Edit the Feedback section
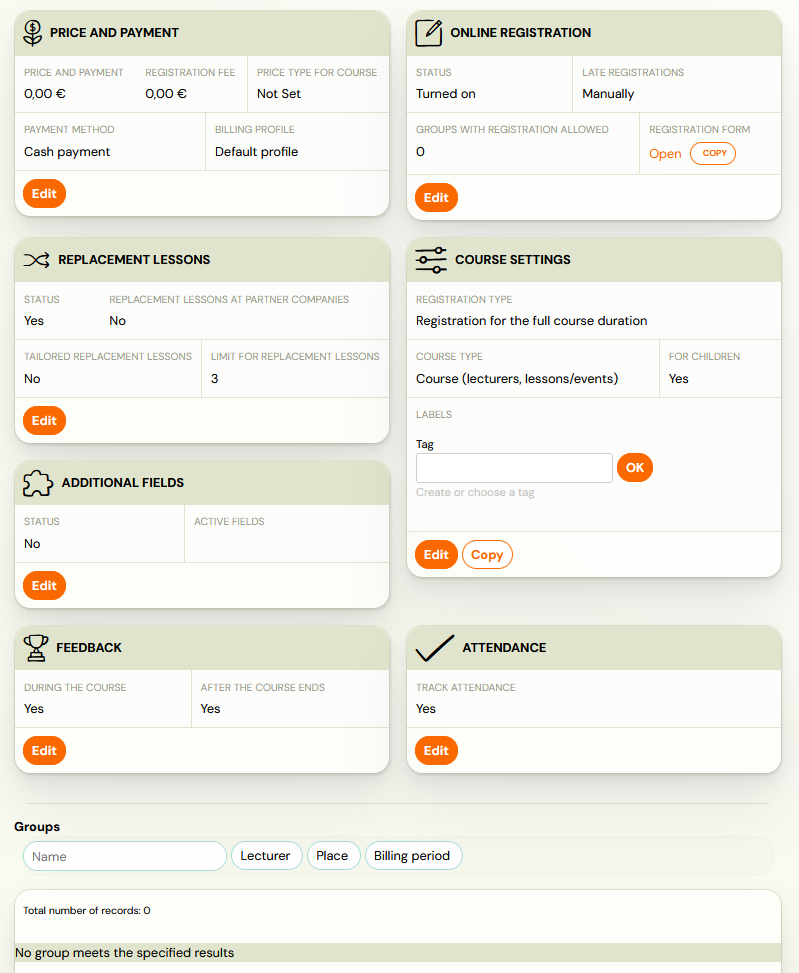Screen dimensions: 799x973 point(45,751)
